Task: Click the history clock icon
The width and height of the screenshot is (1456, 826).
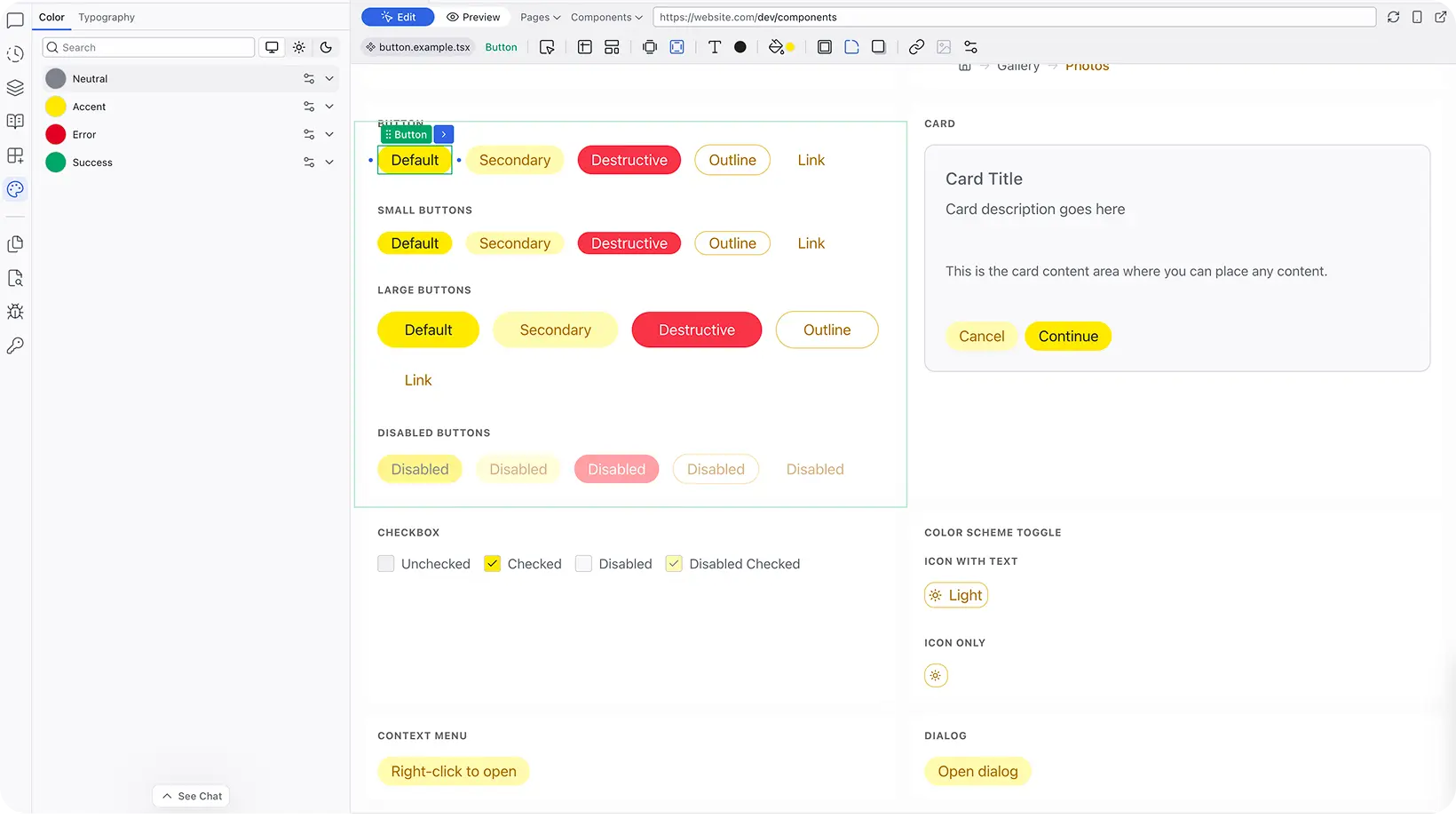Action: 15,54
